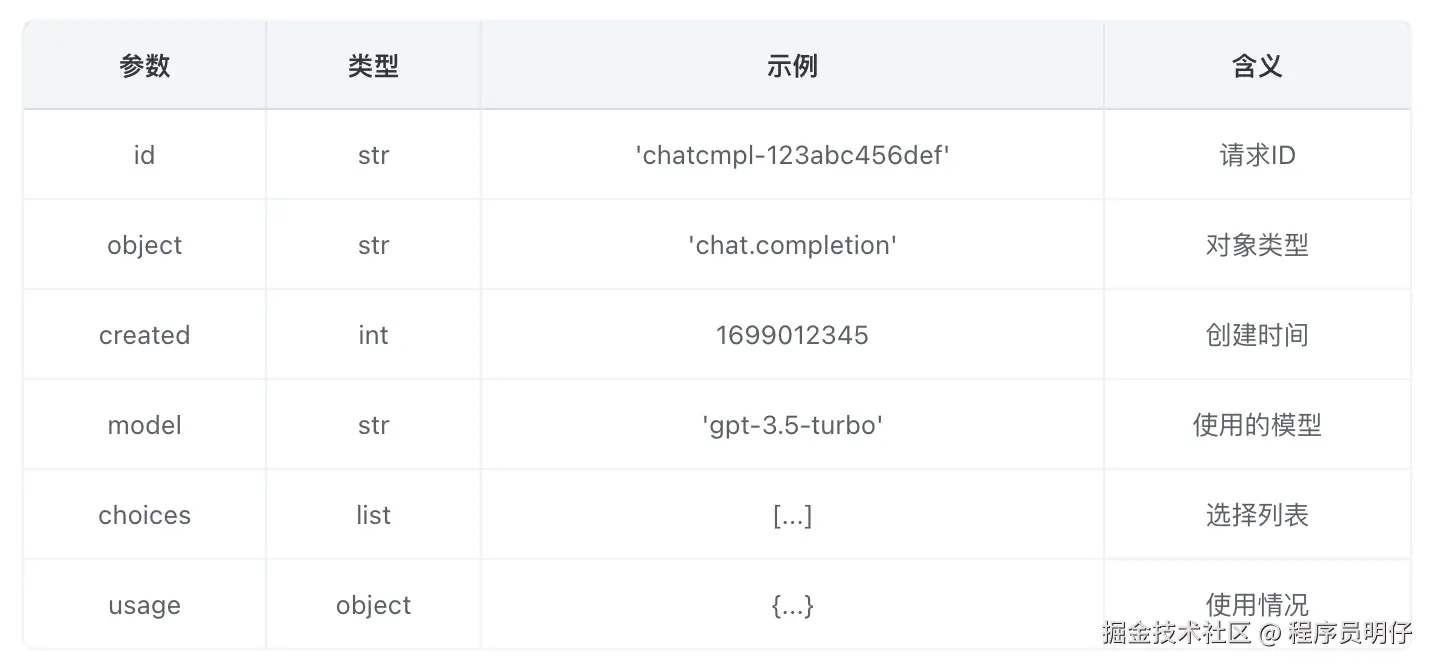
Task: Select the 'choices' parameter cell
Action: [145, 515]
